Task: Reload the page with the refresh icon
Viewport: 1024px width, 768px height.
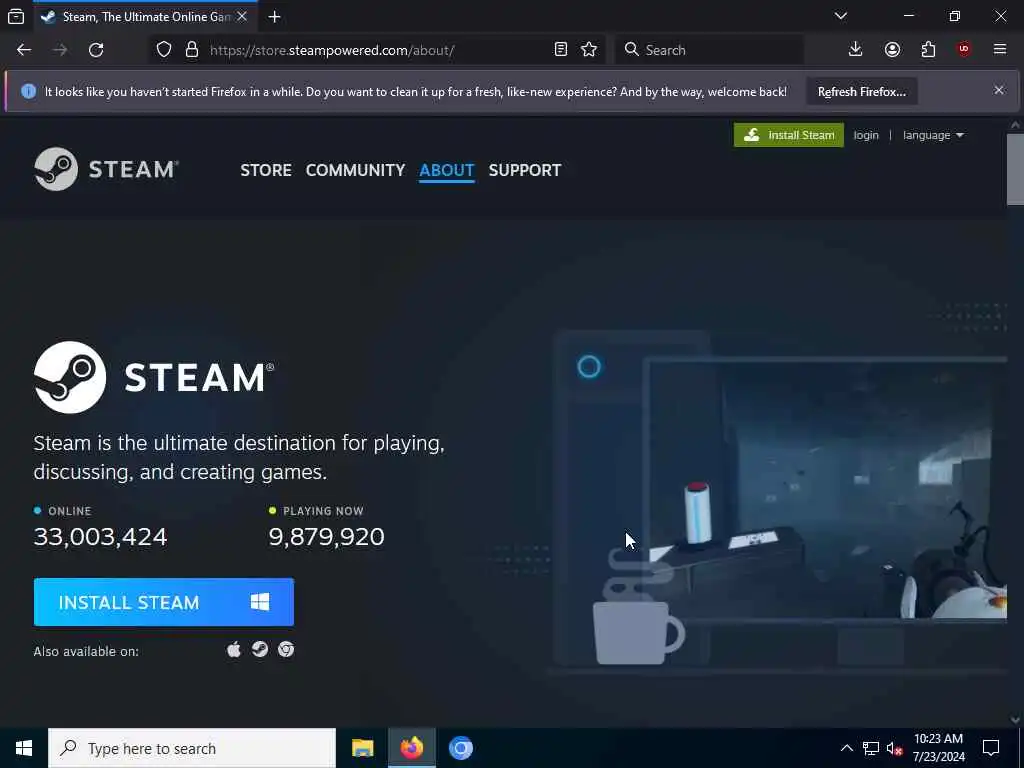Action: pyautogui.click(x=96, y=50)
